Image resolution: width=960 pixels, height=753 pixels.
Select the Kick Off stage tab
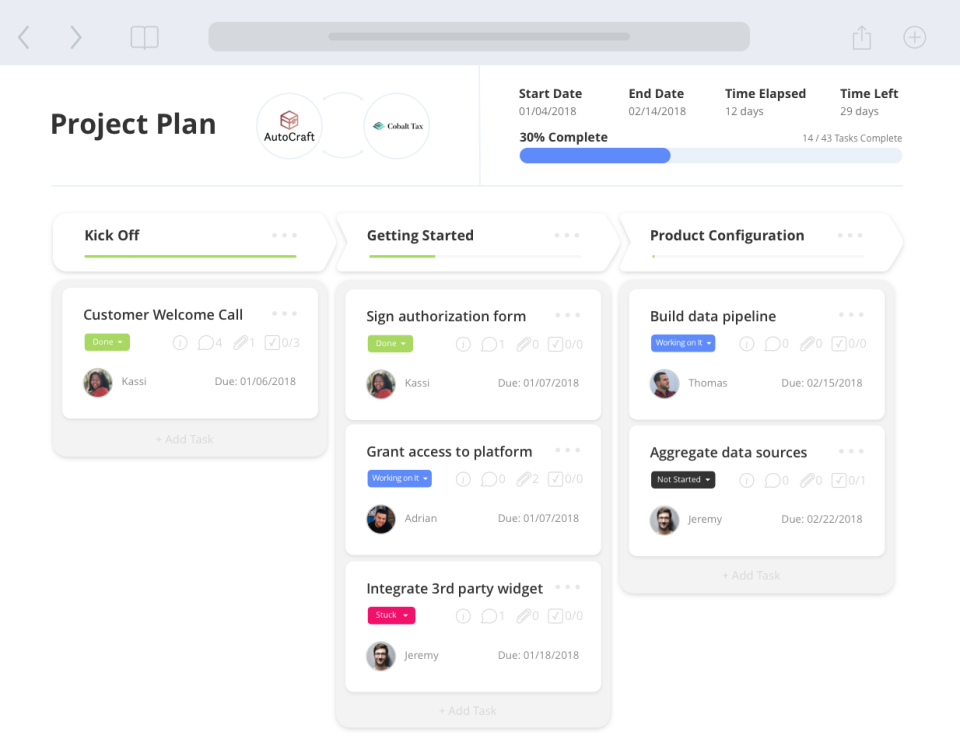[x=194, y=242]
